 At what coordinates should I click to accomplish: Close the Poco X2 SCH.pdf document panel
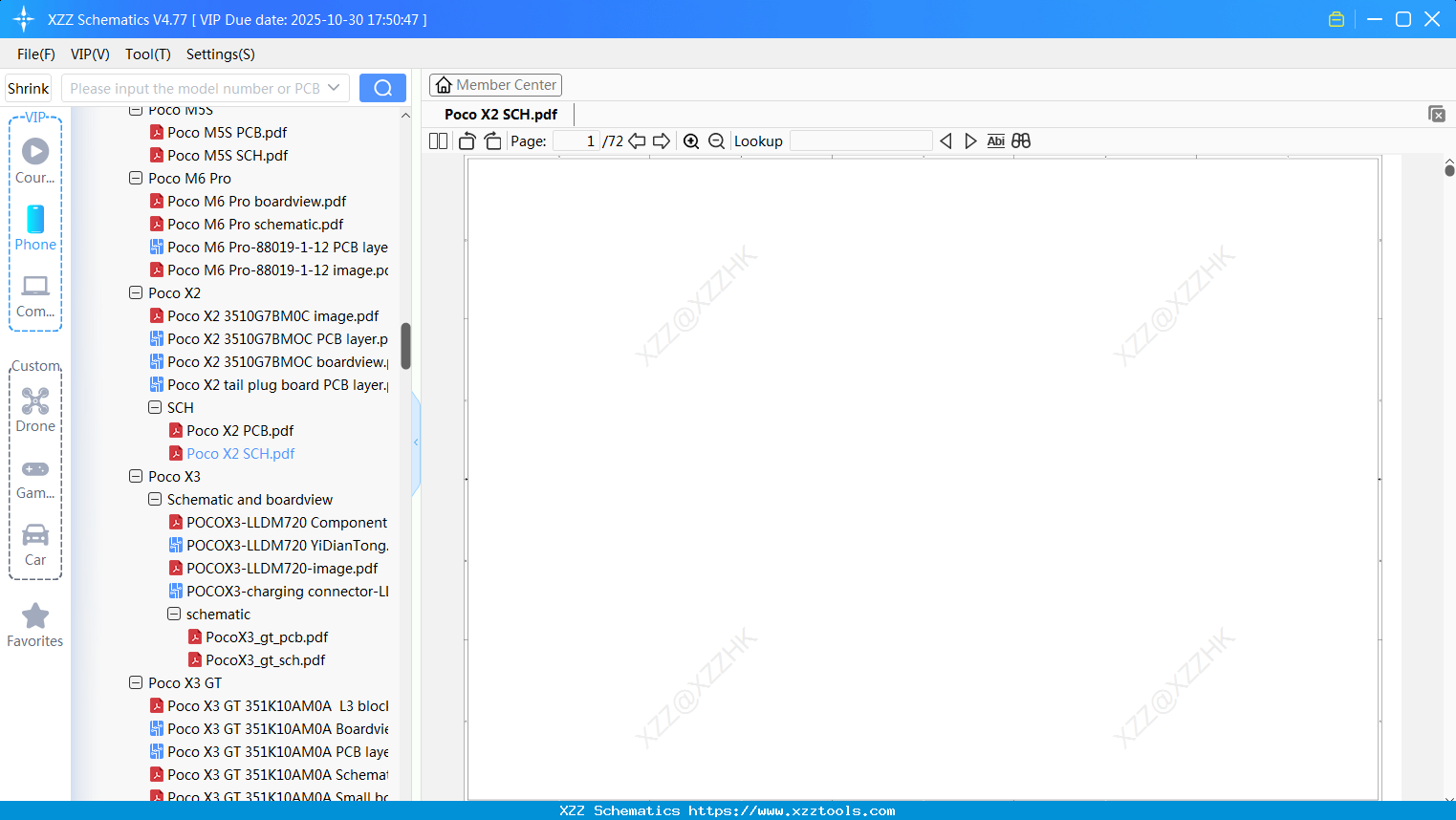pos(1436,114)
